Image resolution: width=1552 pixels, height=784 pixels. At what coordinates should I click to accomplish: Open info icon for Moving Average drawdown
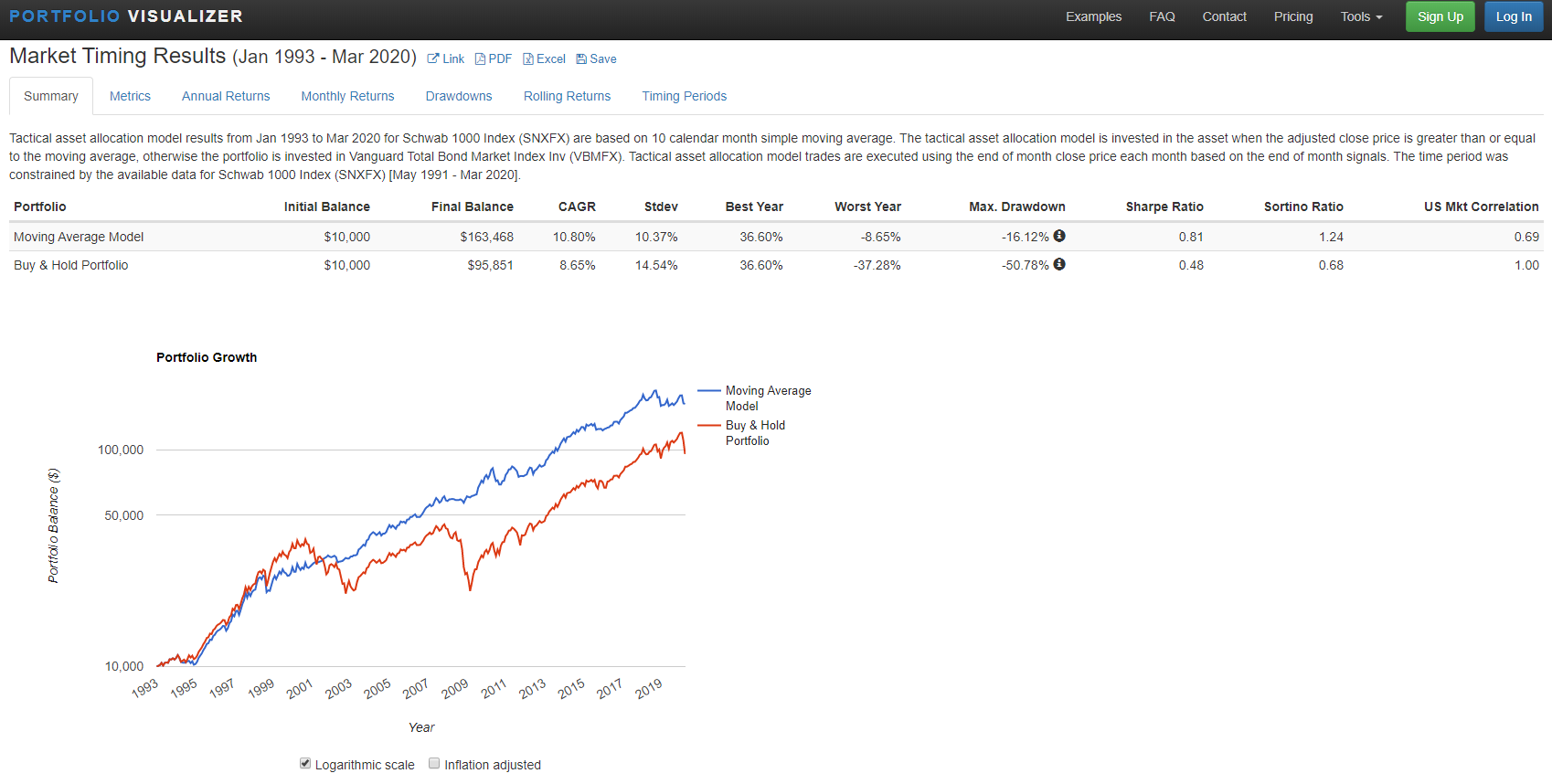pos(1059,236)
